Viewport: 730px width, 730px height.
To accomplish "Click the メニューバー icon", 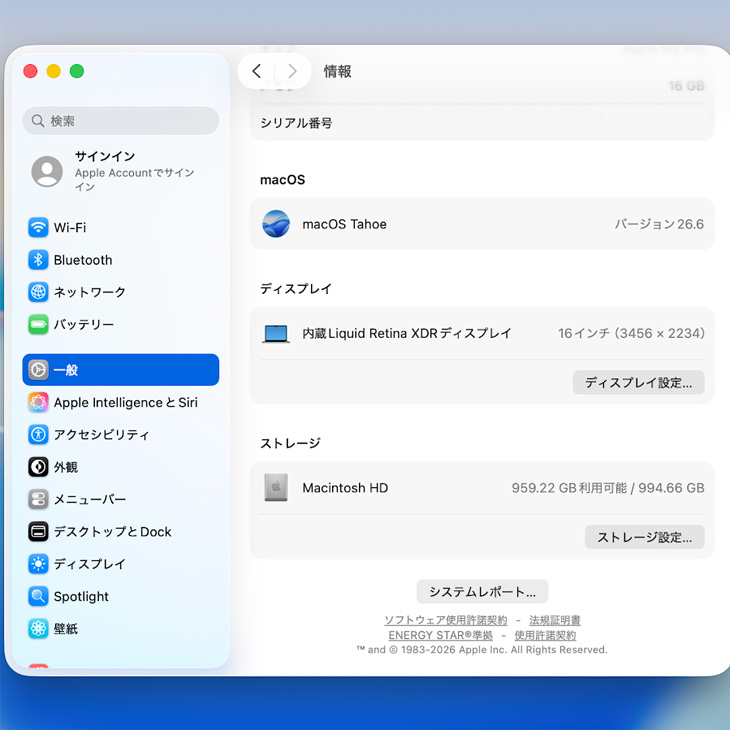I will (38, 499).
